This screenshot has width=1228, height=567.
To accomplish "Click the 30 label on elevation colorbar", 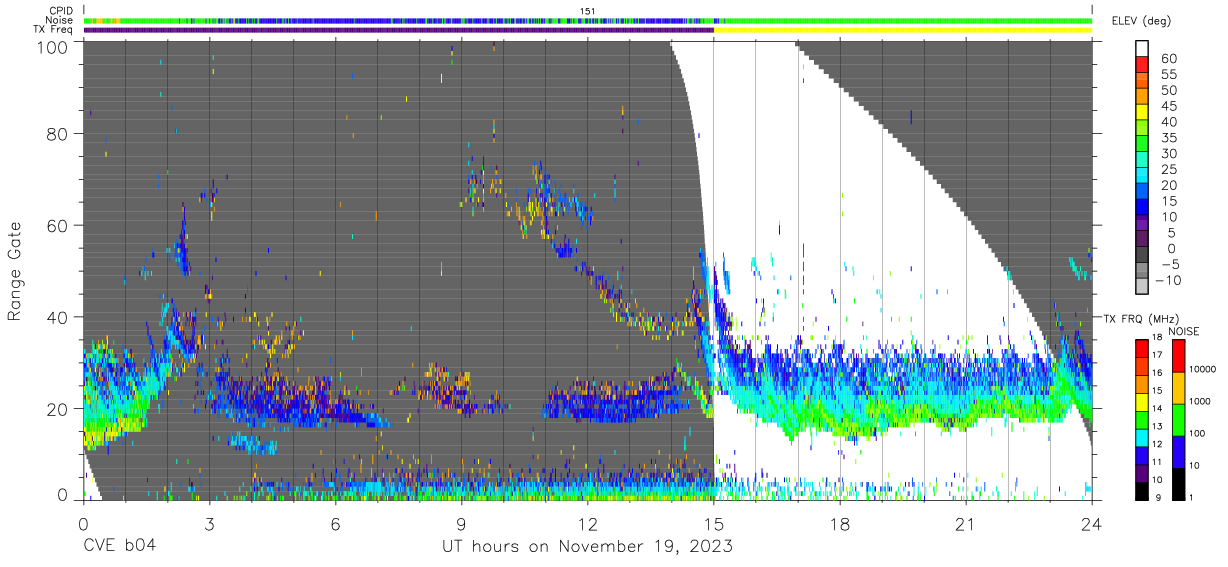I will pos(1169,153).
